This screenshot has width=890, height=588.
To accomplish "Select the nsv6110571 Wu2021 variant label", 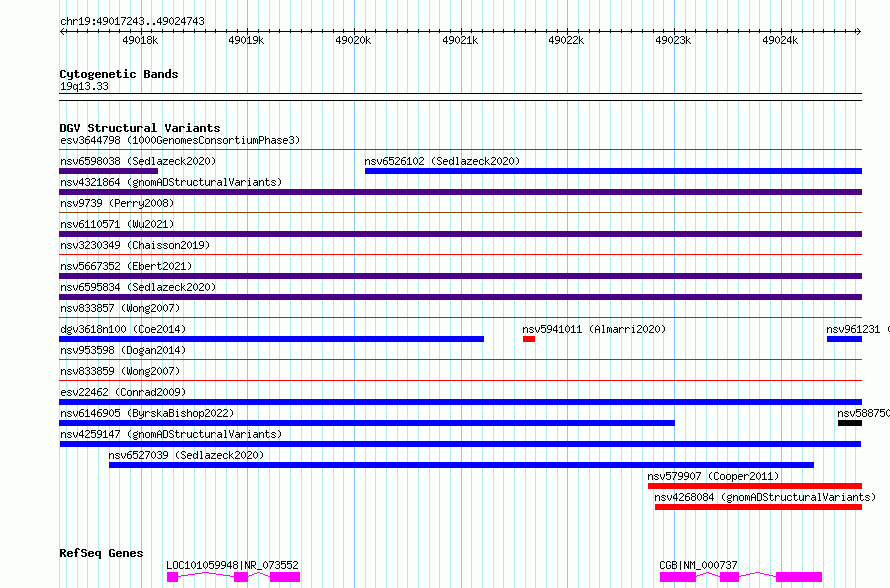I will [x=117, y=224].
